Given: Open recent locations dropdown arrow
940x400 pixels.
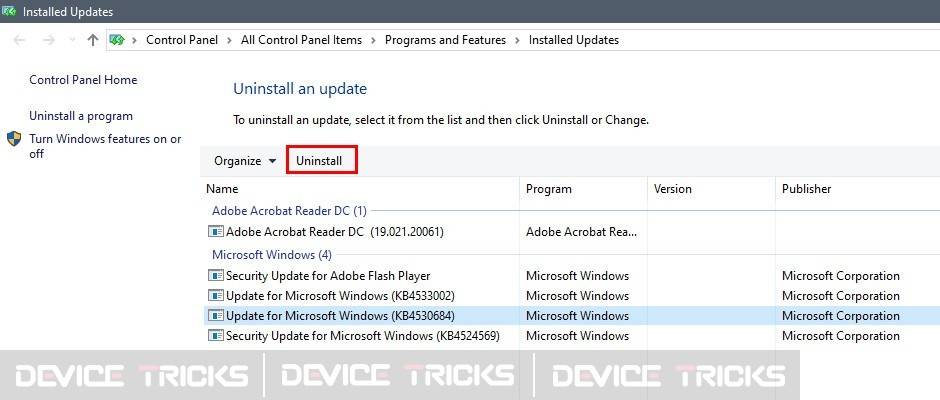Looking at the screenshot, I should click(x=72, y=40).
